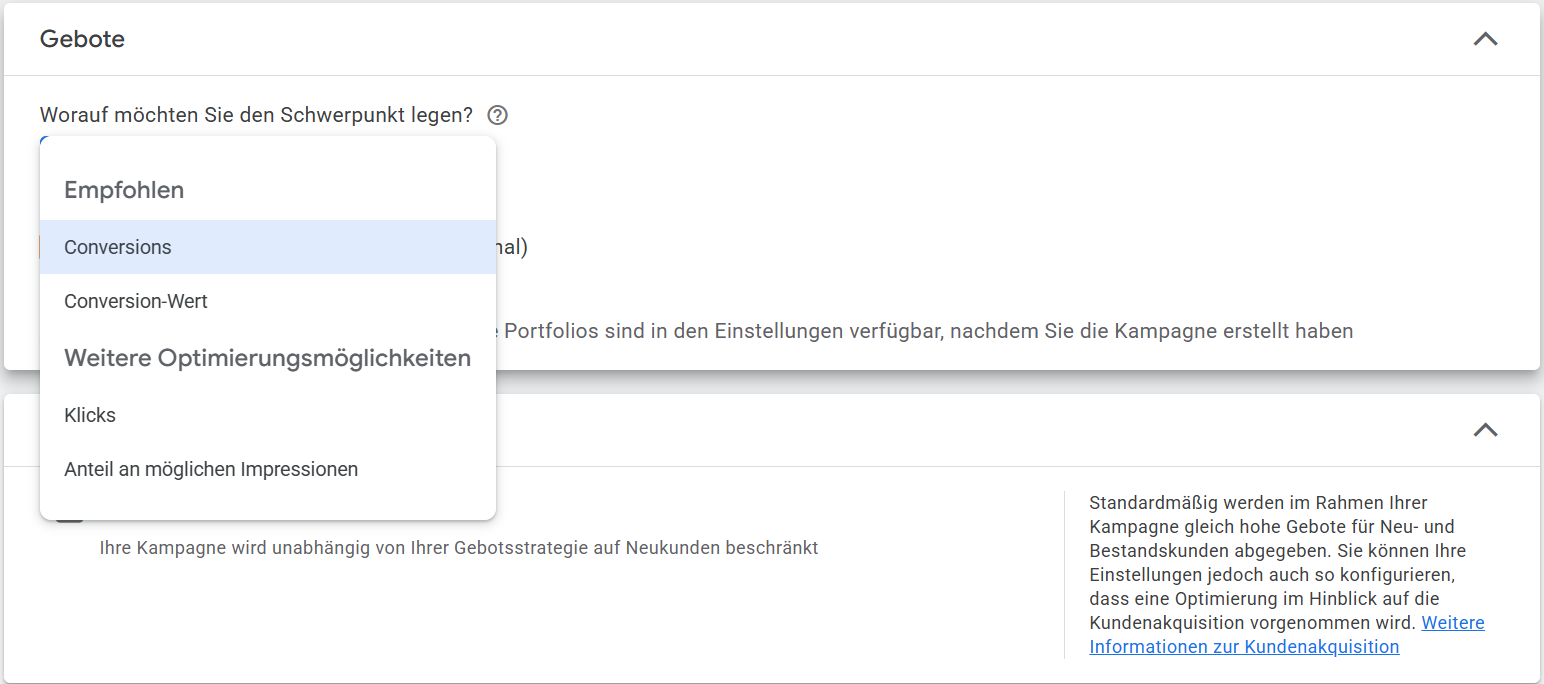The width and height of the screenshot is (1544, 684).
Task: Toggle the partially hidden optional target checkbox
Action: pyautogui.click(x=41, y=247)
